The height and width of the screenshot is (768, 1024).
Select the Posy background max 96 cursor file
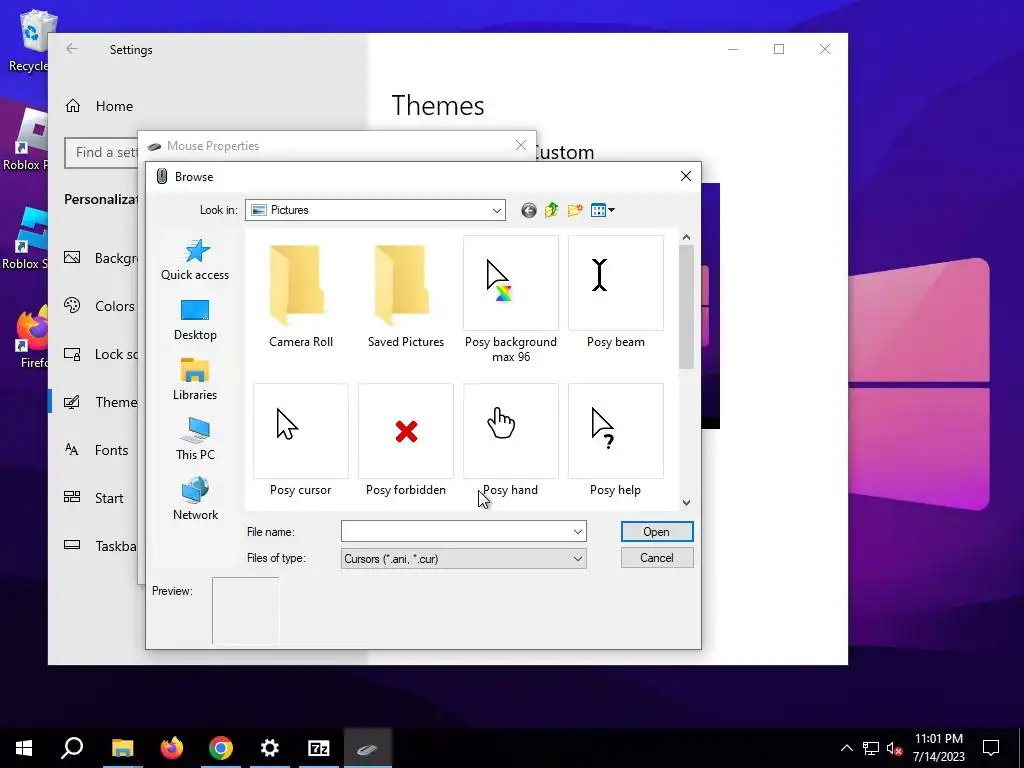[x=511, y=299]
